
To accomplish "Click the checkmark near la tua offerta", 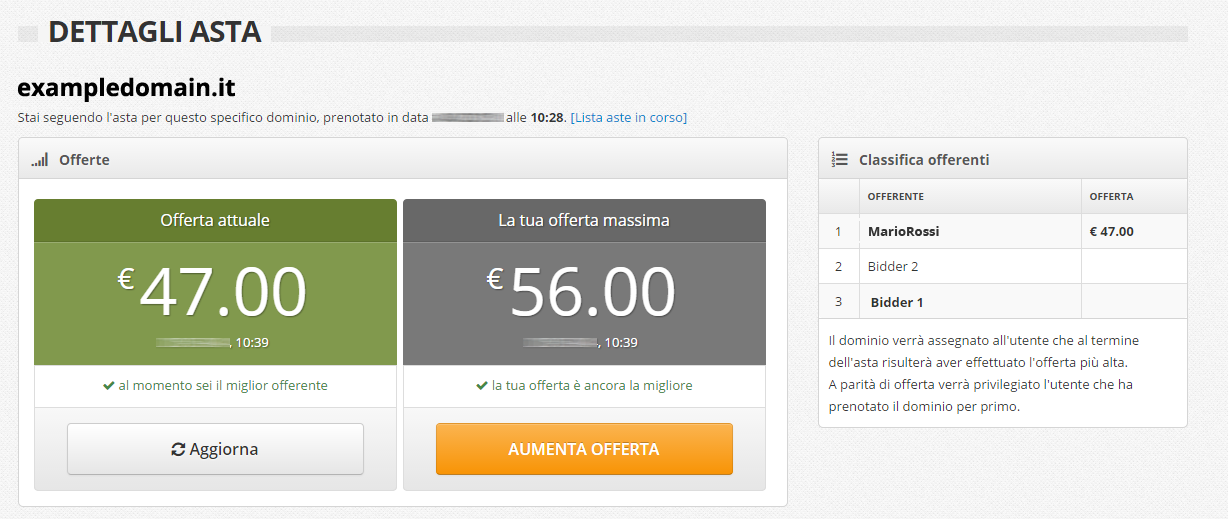I will coord(482,385).
